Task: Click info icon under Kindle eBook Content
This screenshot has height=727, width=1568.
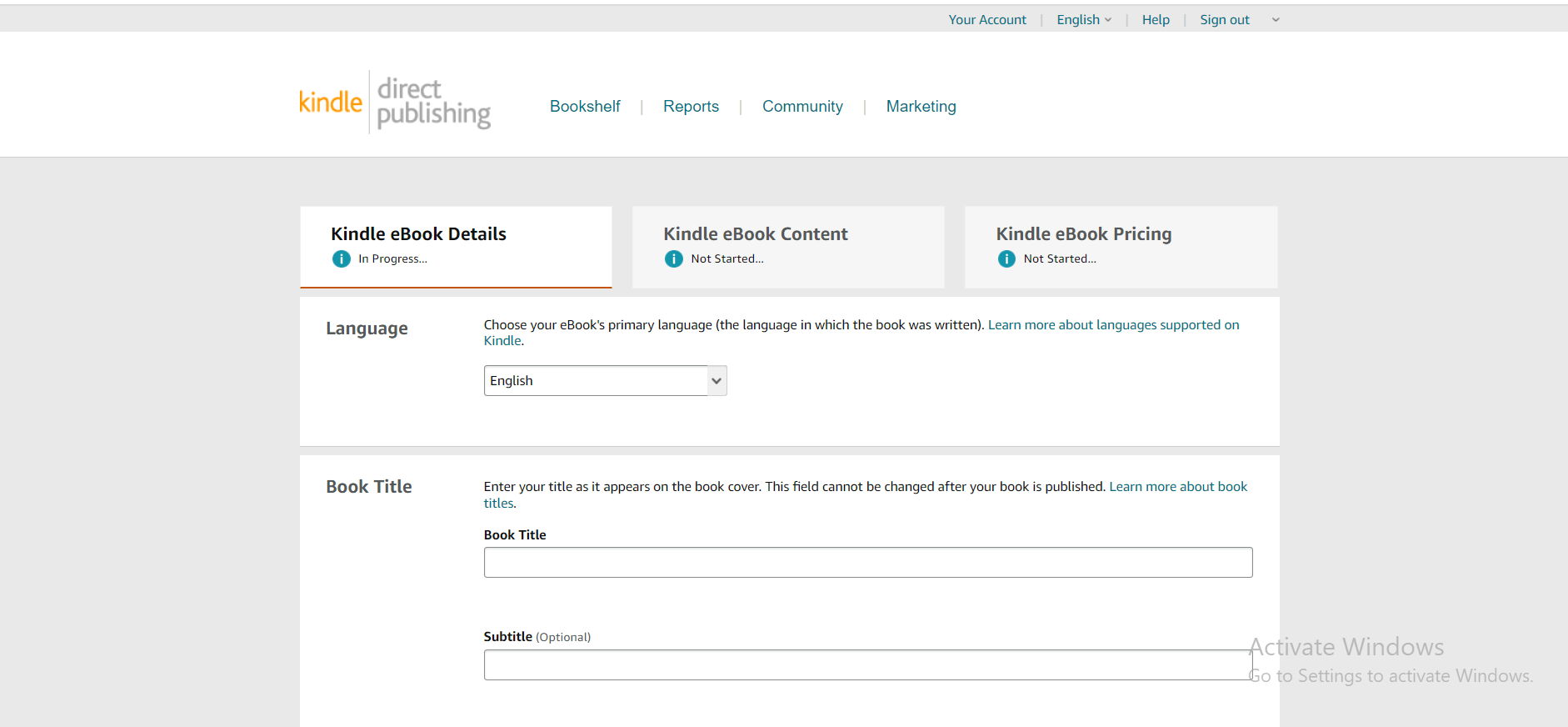Action: click(x=674, y=259)
